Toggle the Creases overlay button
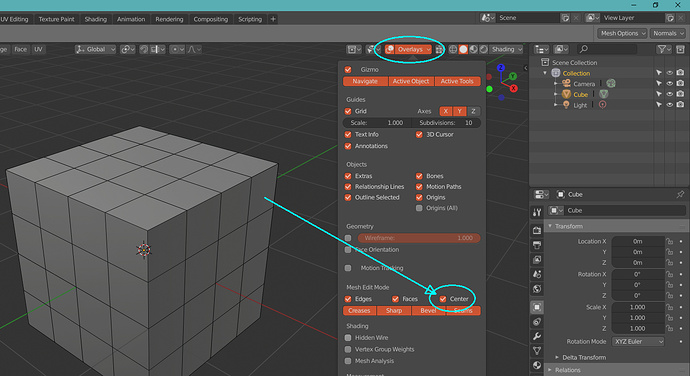The width and height of the screenshot is (690, 376). [359, 311]
